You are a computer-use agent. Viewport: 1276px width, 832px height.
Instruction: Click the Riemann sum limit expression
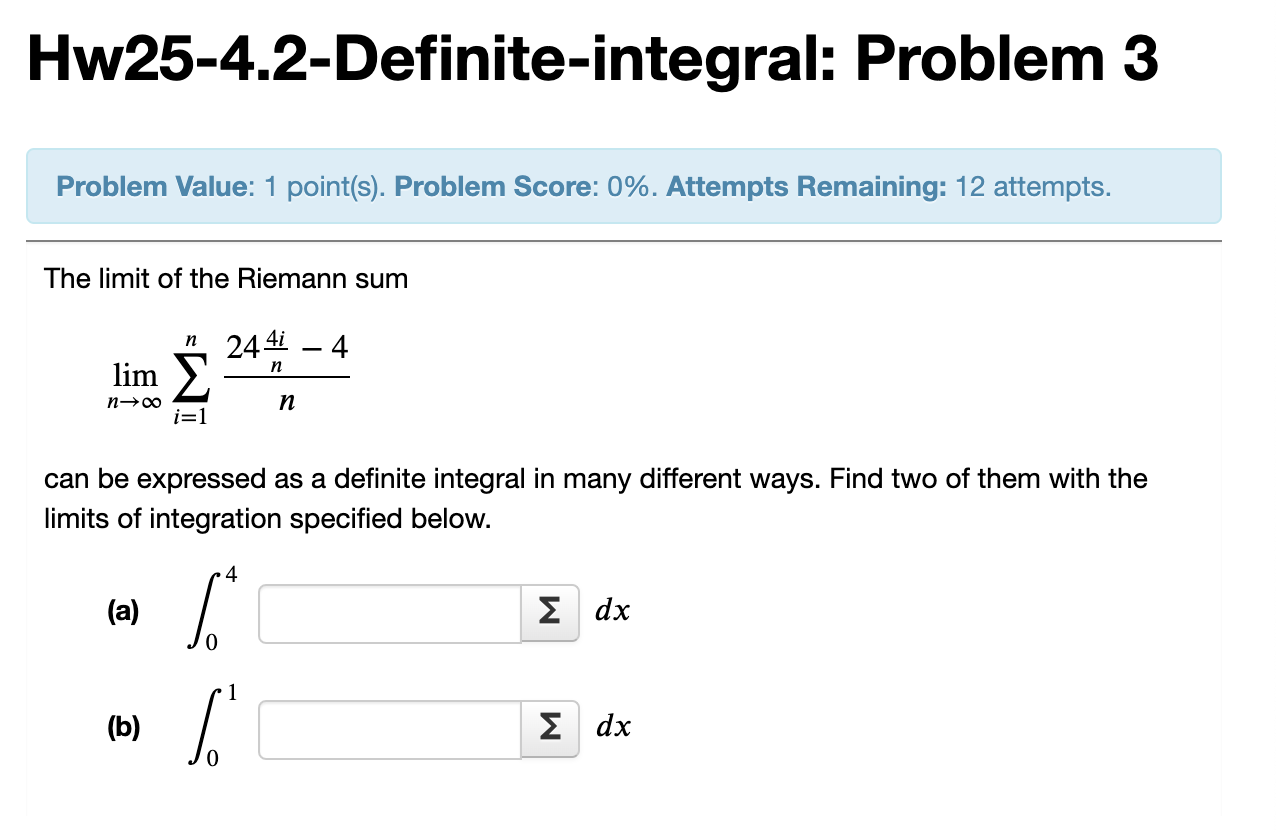point(230,375)
